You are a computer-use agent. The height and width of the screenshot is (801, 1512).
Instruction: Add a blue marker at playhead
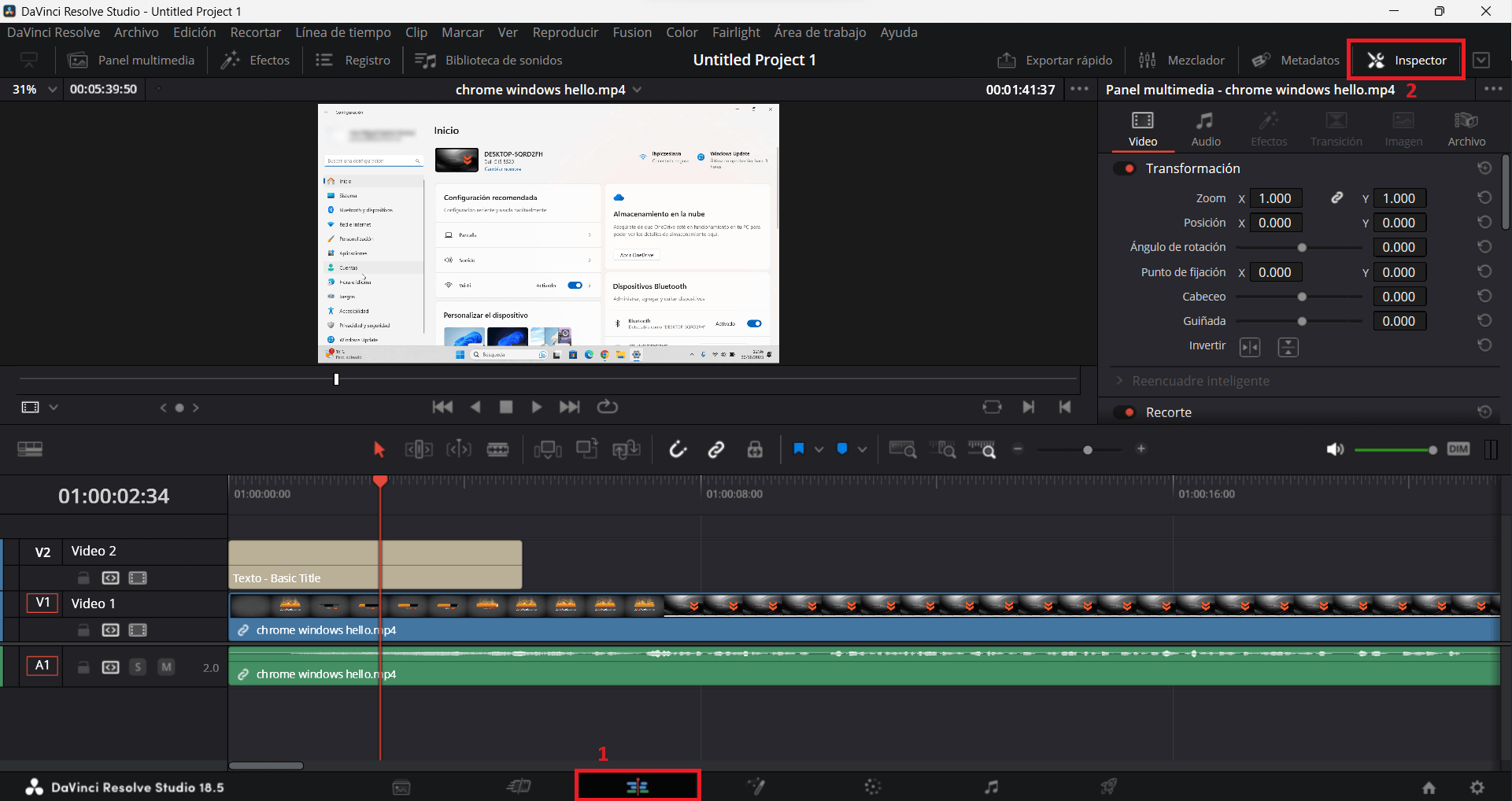click(x=842, y=448)
